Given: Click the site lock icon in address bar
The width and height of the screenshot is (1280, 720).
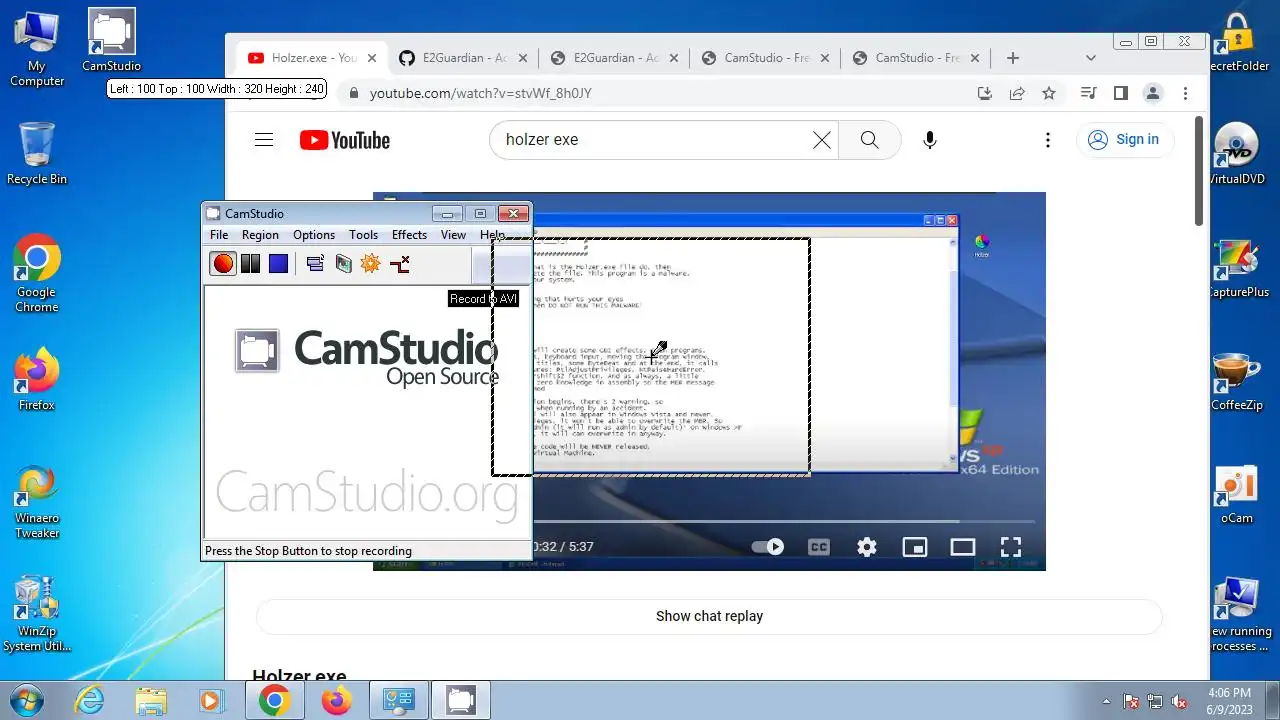Looking at the screenshot, I should point(352,93).
